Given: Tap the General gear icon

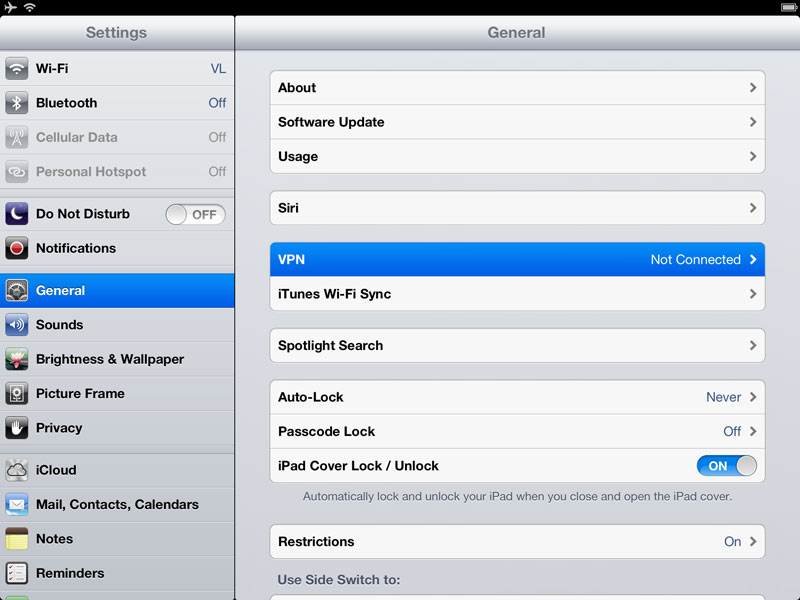Looking at the screenshot, I should tap(16, 290).
